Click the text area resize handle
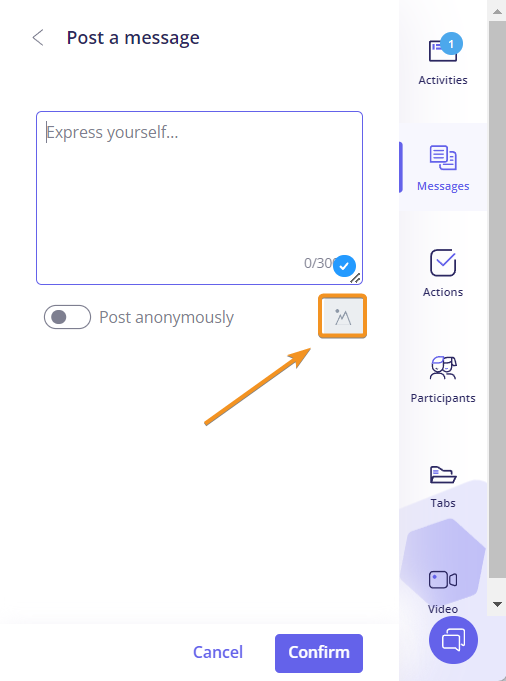Viewport: 506px width, 681px height. point(356,278)
